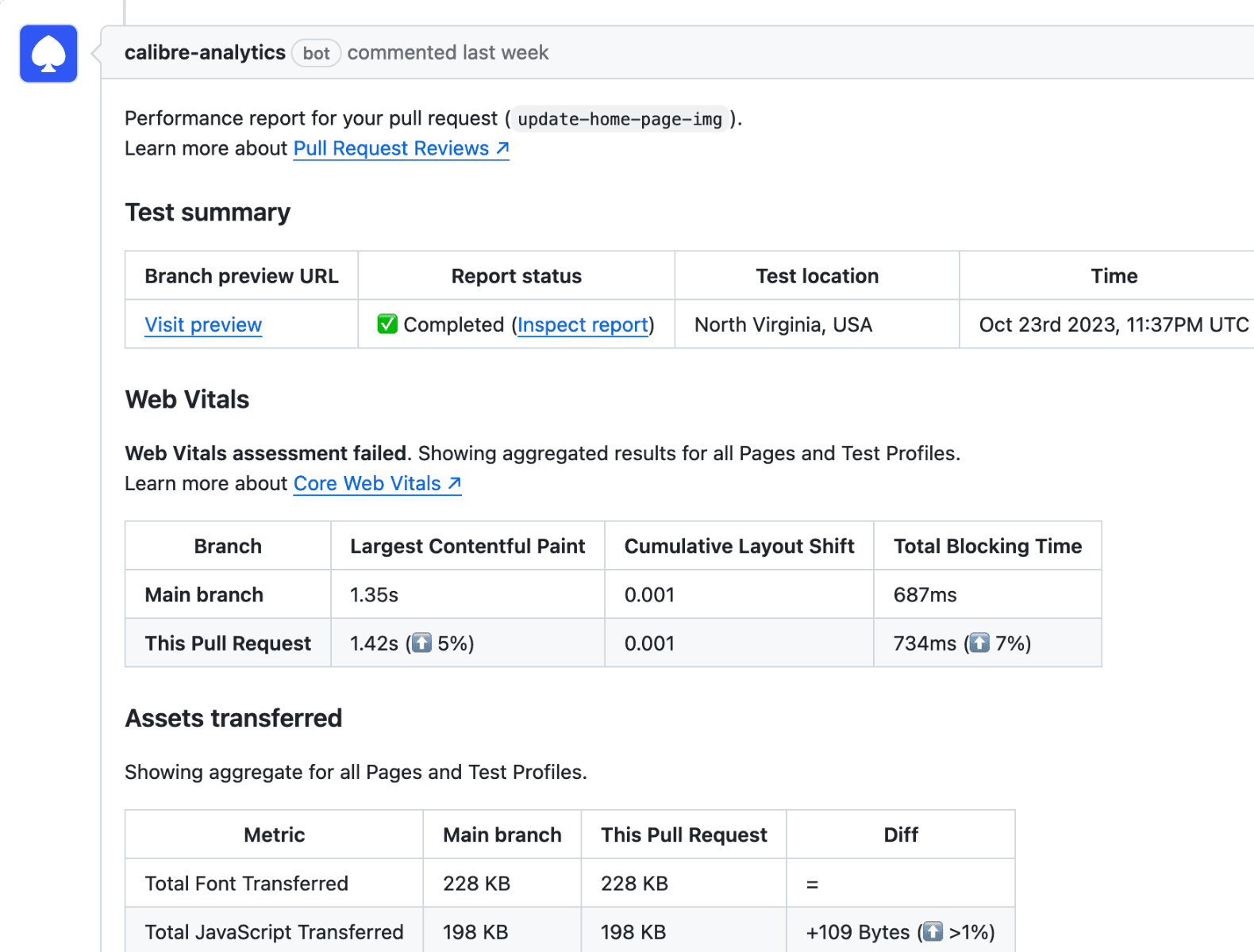Click the Total Blocking Time column header
This screenshot has height=952, width=1254.
tap(987, 546)
